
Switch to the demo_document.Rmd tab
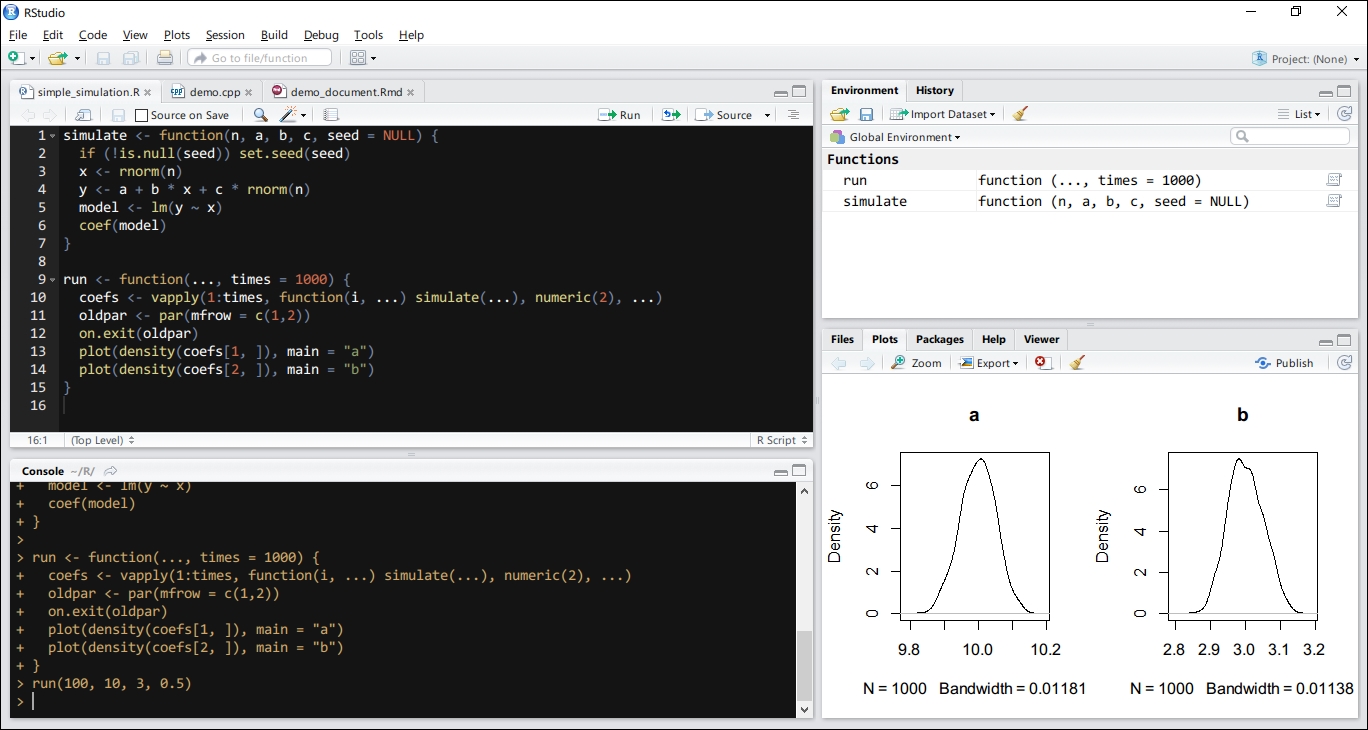click(x=345, y=92)
